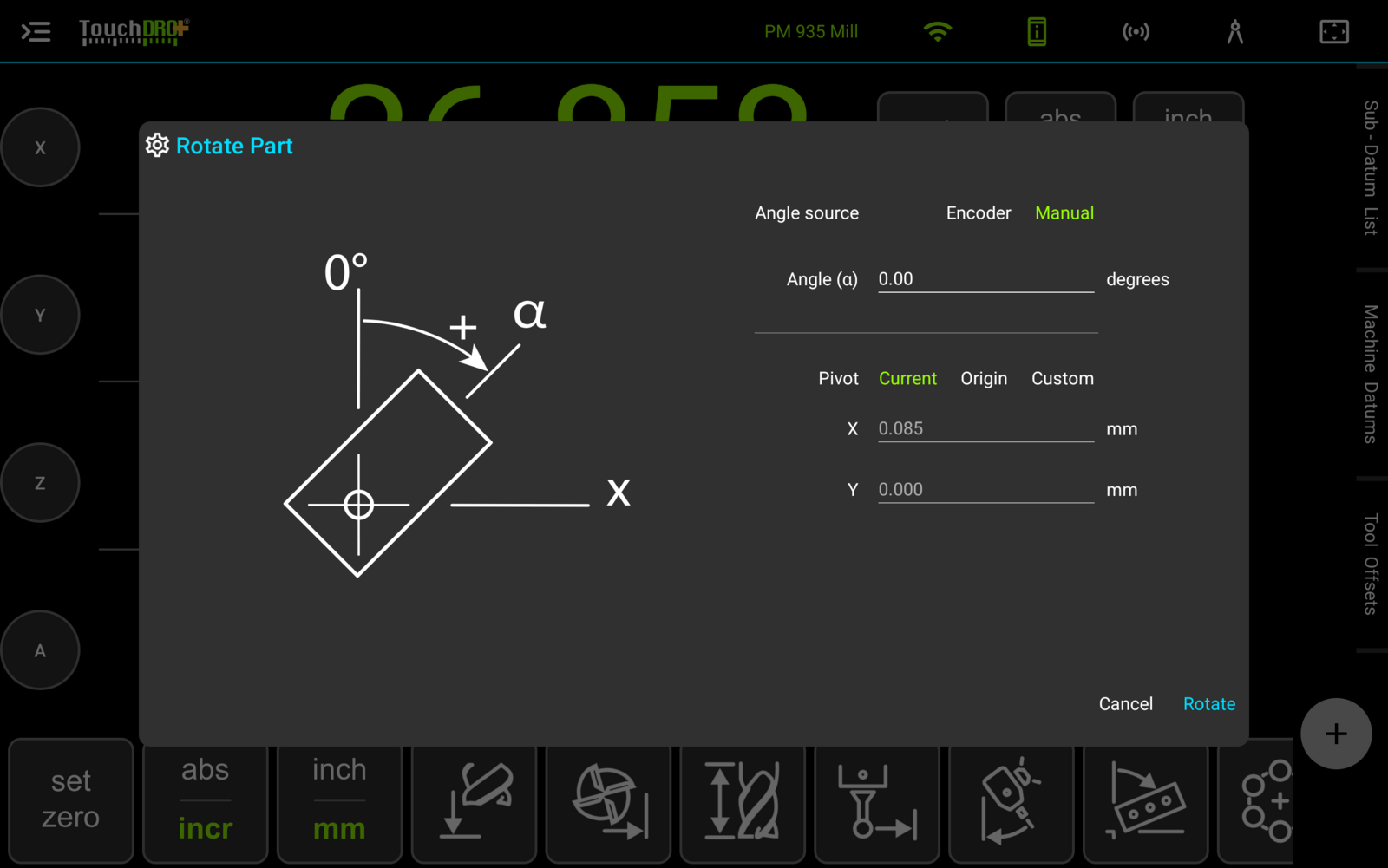Select the Z axis round button
Image resolution: width=1388 pixels, height=868 pixels.
40,483
